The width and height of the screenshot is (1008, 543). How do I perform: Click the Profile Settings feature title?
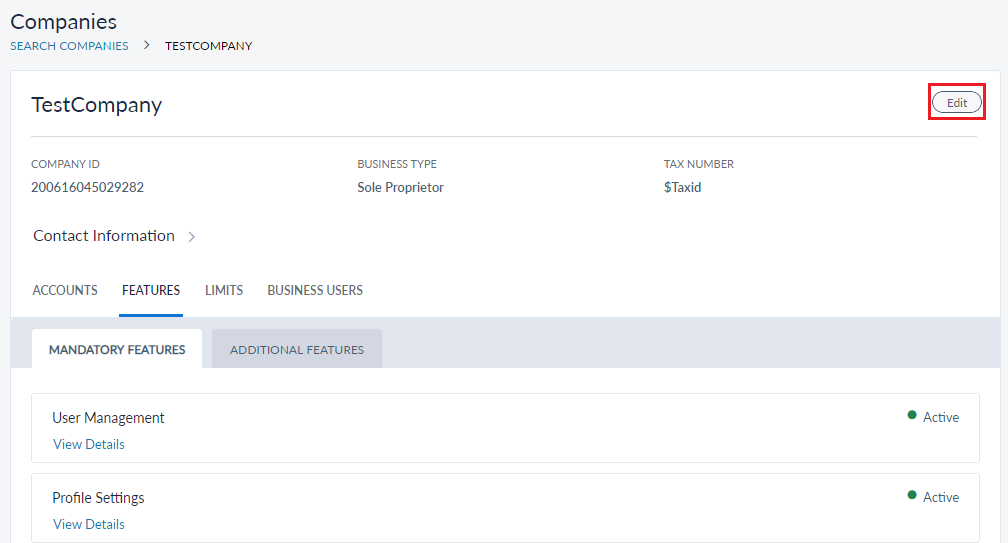[x=98, y=498]
